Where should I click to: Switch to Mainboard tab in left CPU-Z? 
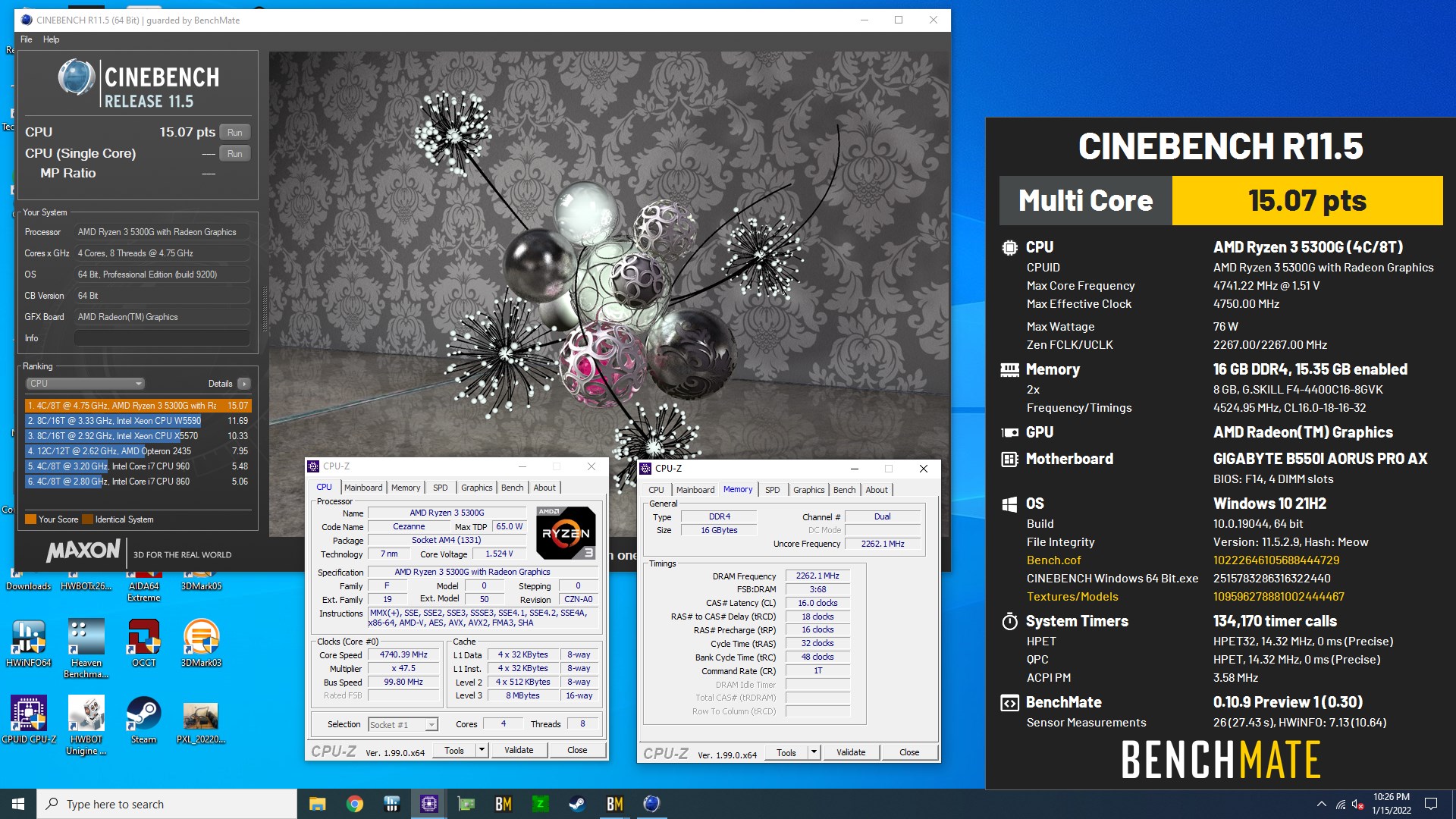pyautogui.click(x=363, y=488)
